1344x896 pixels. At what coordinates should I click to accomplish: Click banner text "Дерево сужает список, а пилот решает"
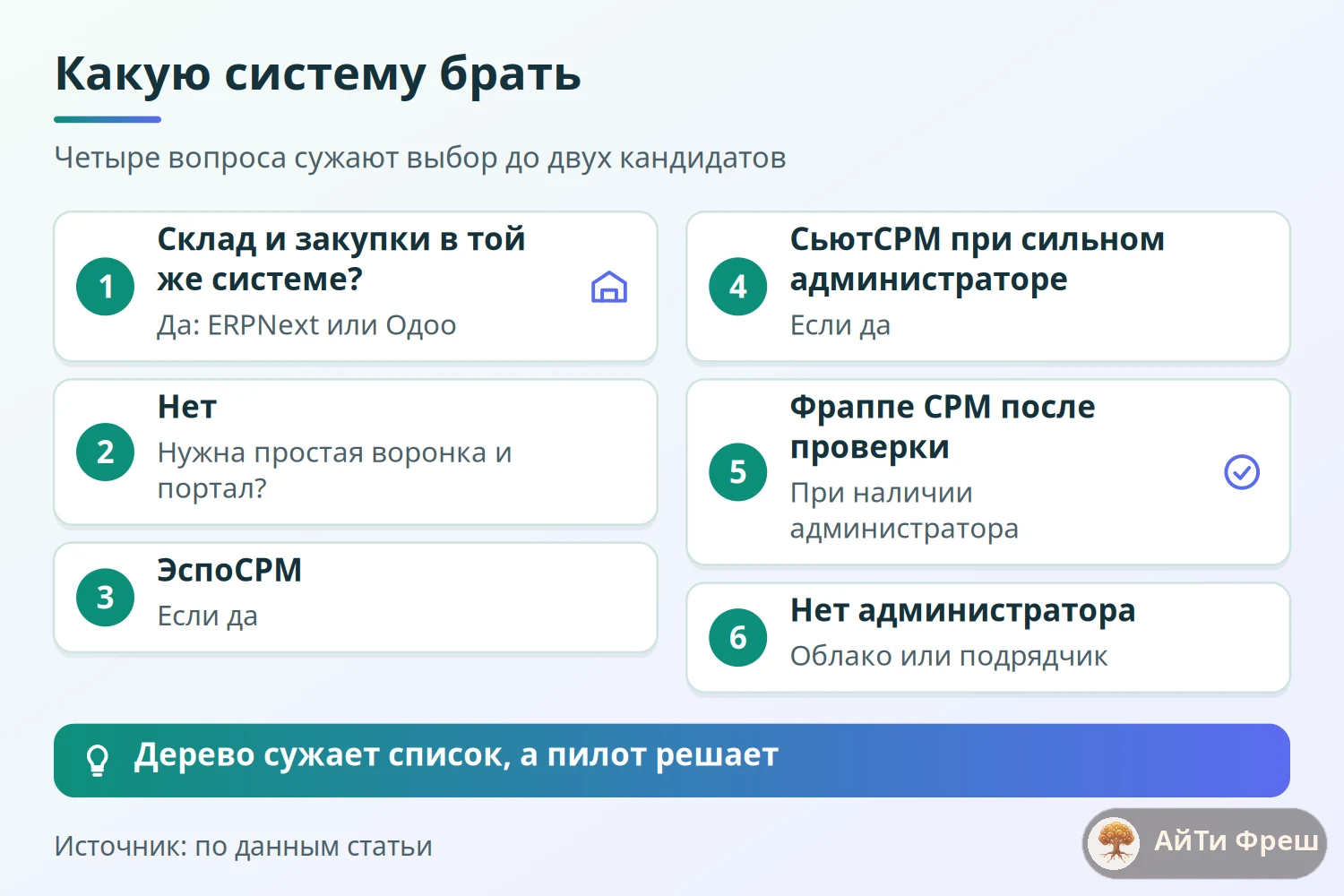coord(456,755)
